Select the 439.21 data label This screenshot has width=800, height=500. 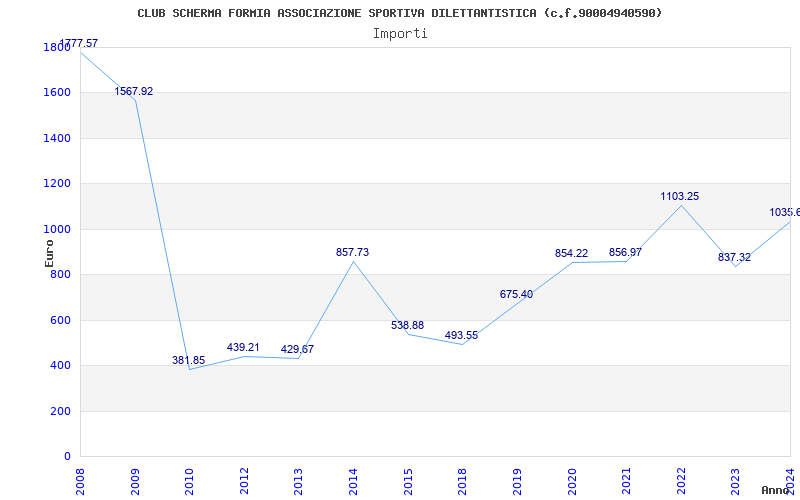point(243,347)
